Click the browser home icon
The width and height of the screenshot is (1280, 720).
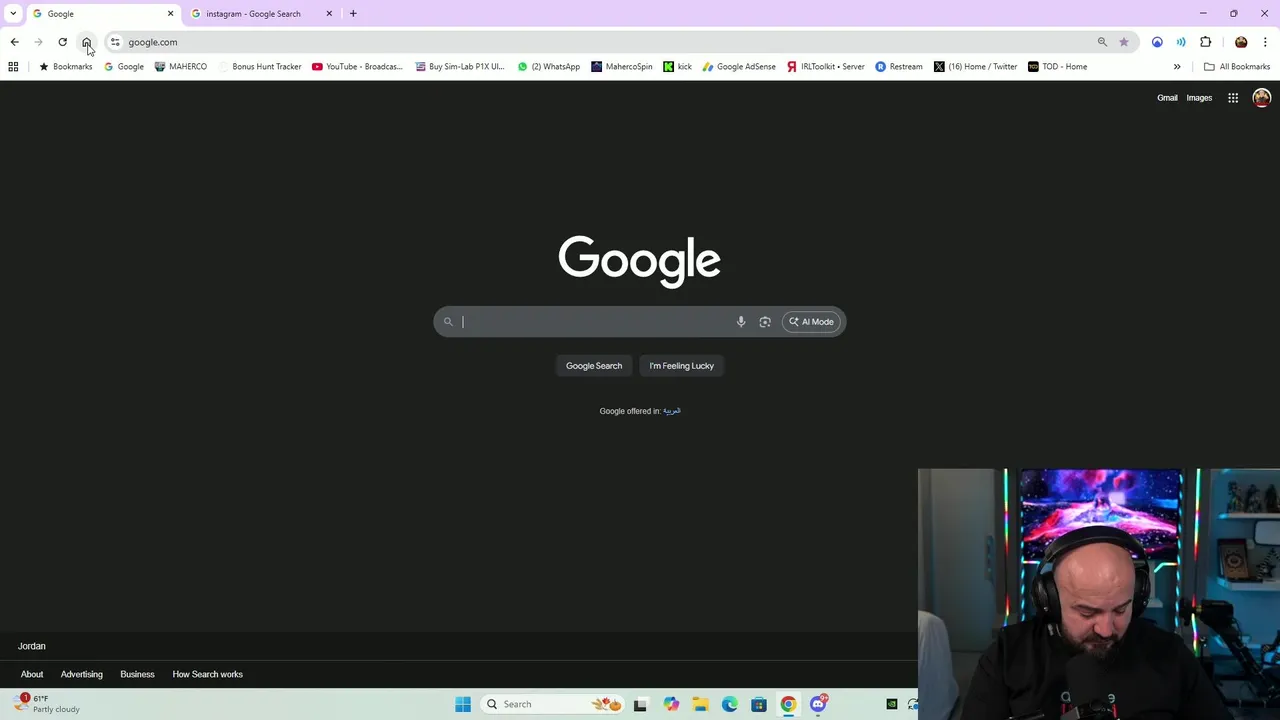87,42
